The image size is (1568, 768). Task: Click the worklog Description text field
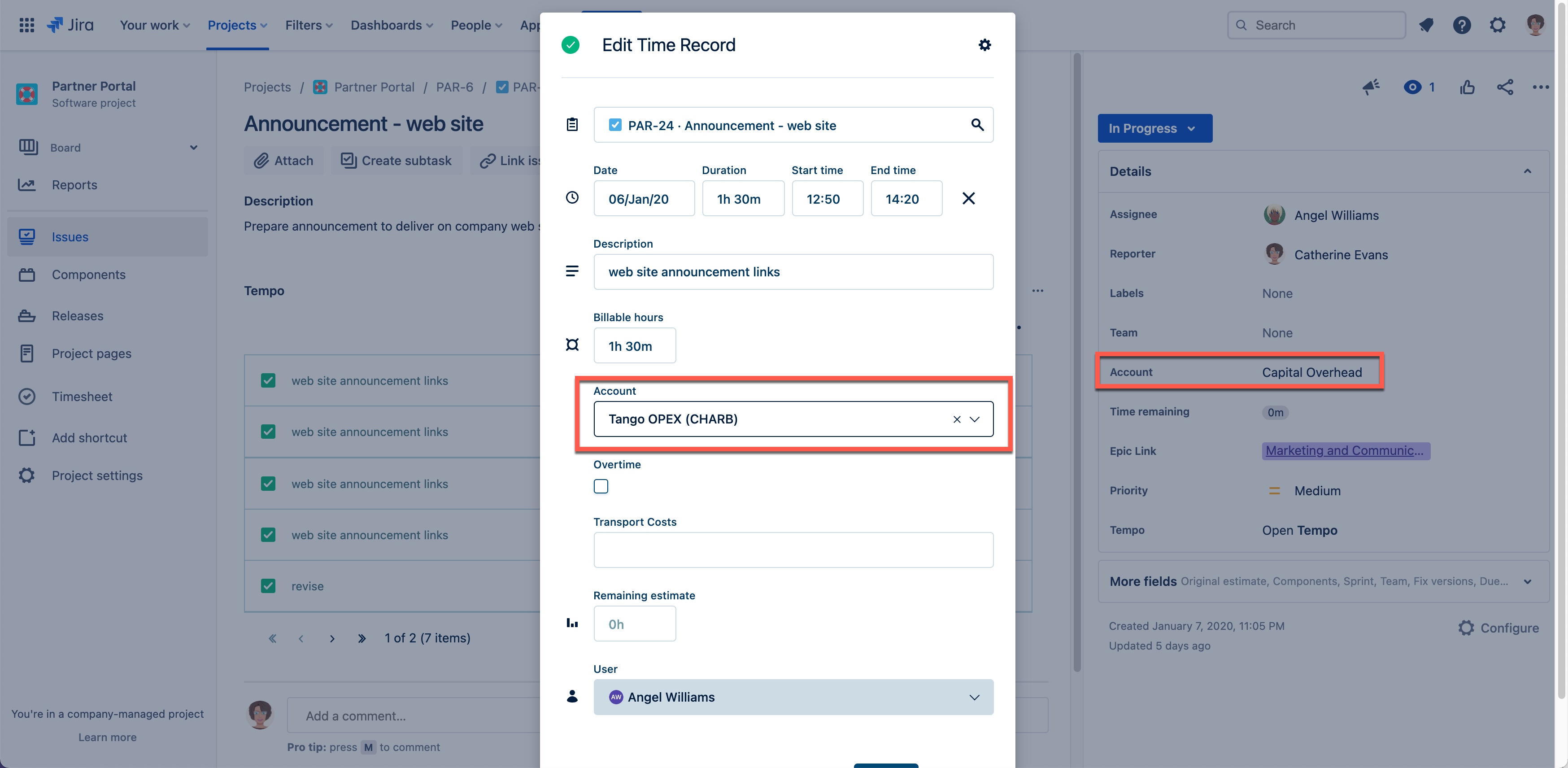tap(794, 272)
